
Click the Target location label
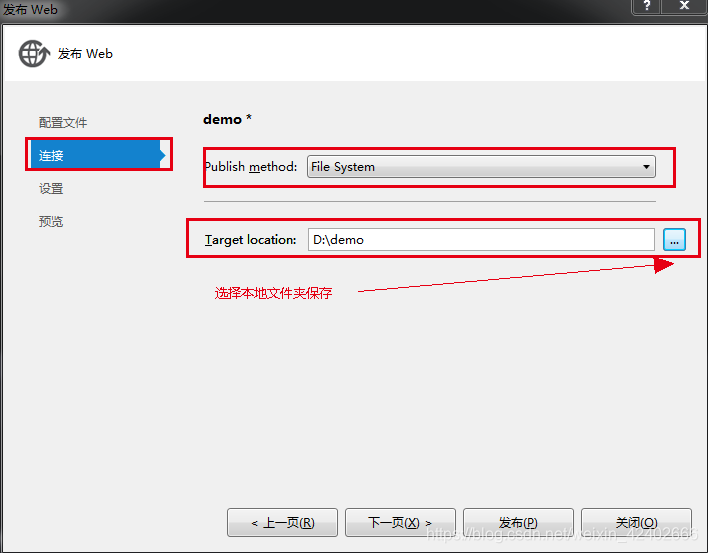point(251,240)
